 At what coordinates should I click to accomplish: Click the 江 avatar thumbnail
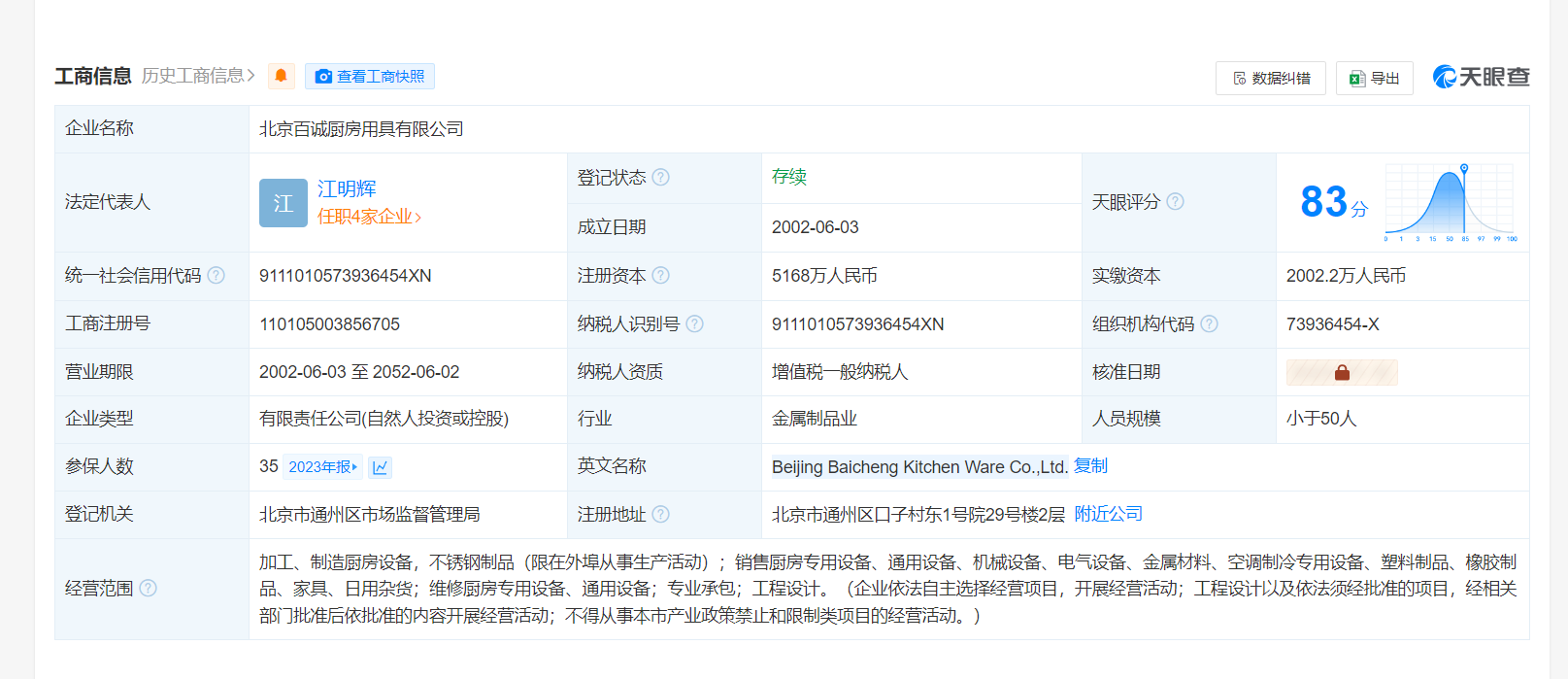[284, 203]
